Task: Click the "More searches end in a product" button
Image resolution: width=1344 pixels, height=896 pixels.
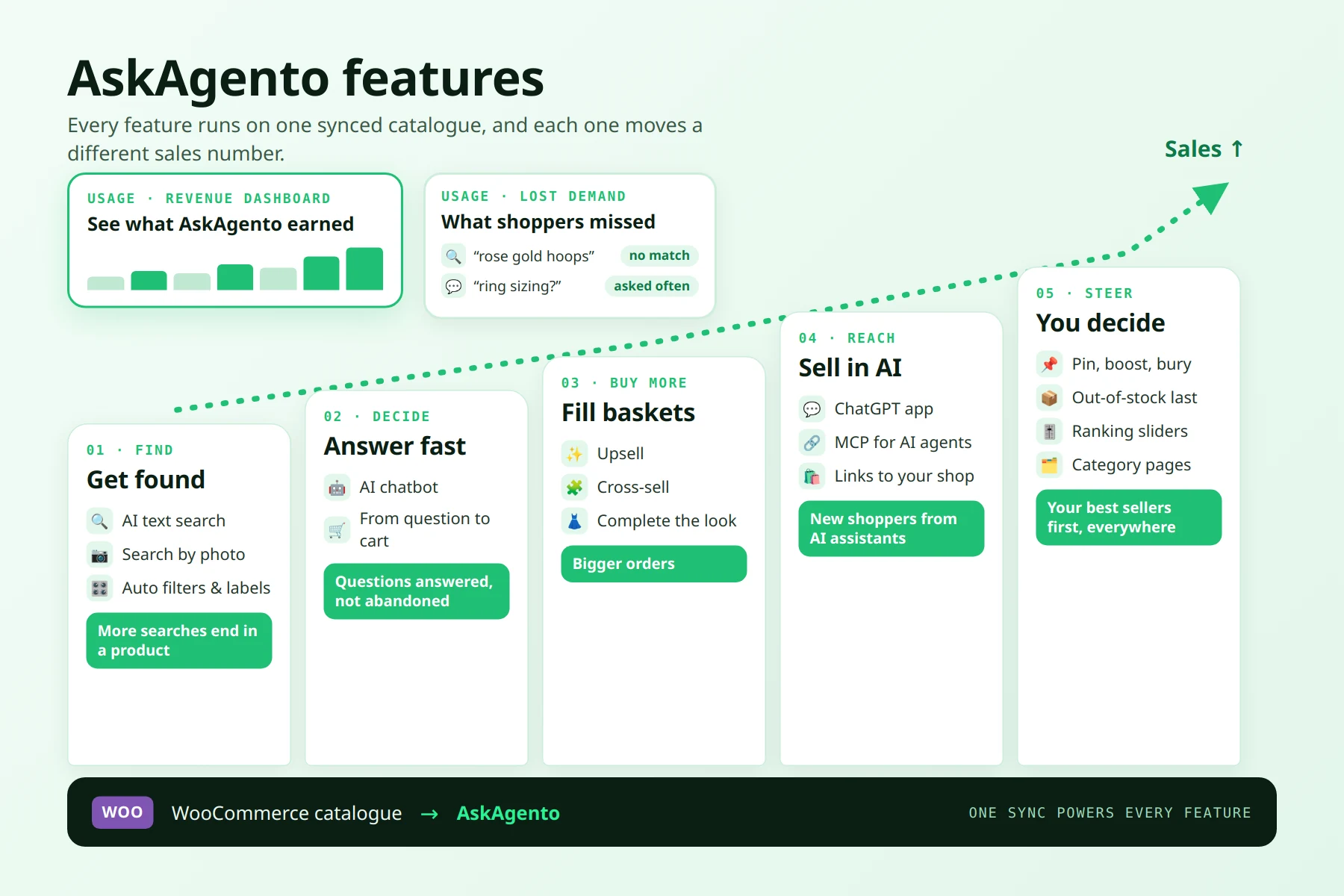Action: click(179, 641)
